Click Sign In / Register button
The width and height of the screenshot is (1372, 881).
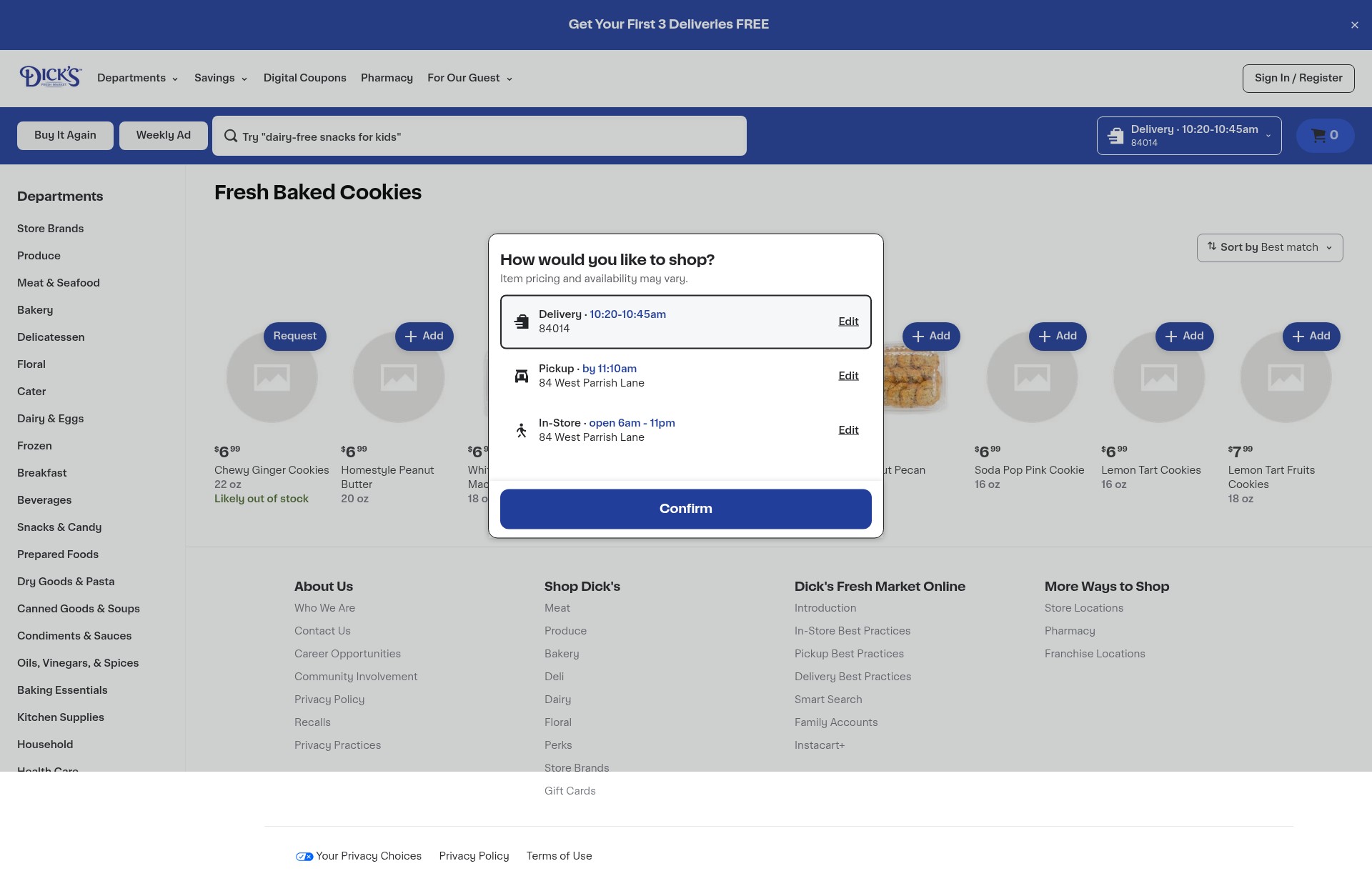click(x=1298, y=78)
